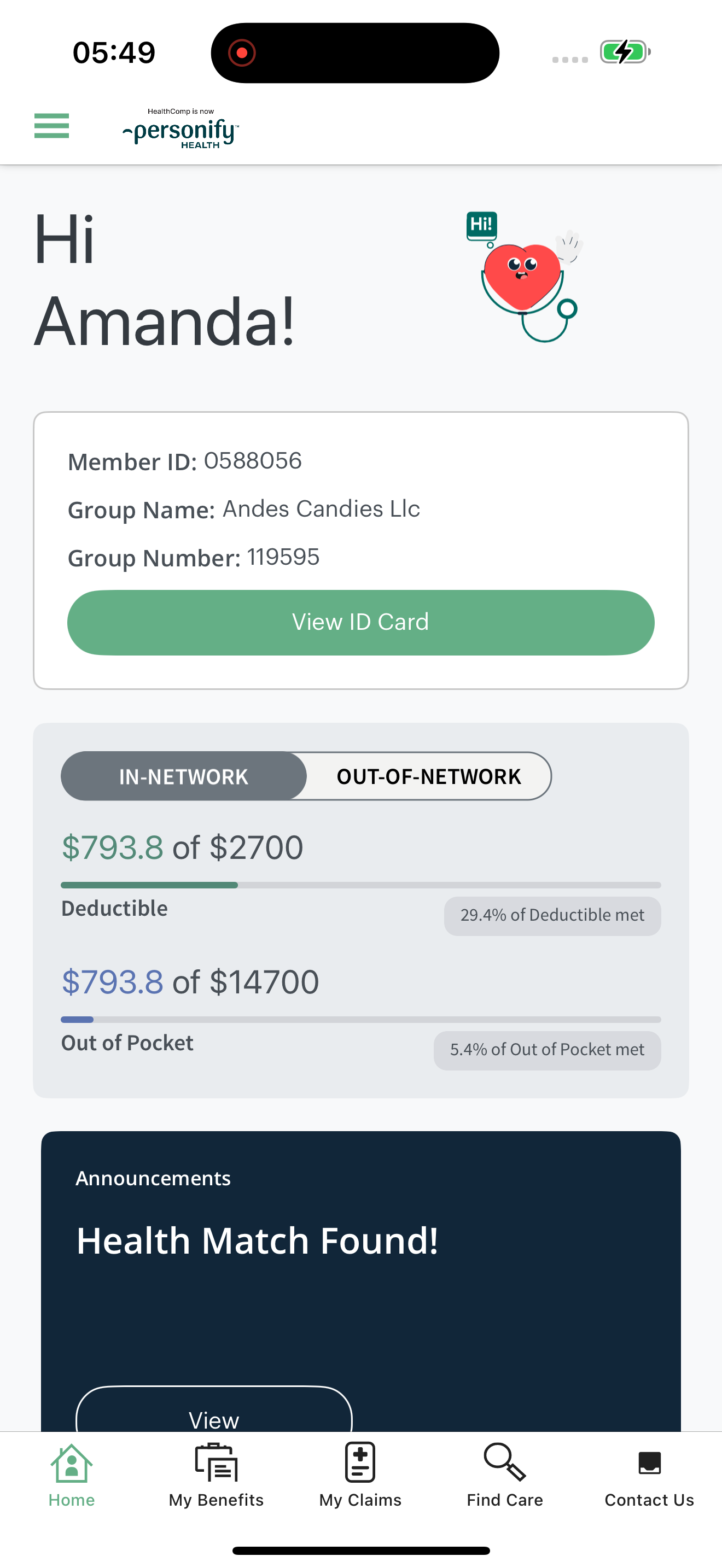722x1568 pixels.
Task: Open the hamburger menu
Action: [52, 126]
